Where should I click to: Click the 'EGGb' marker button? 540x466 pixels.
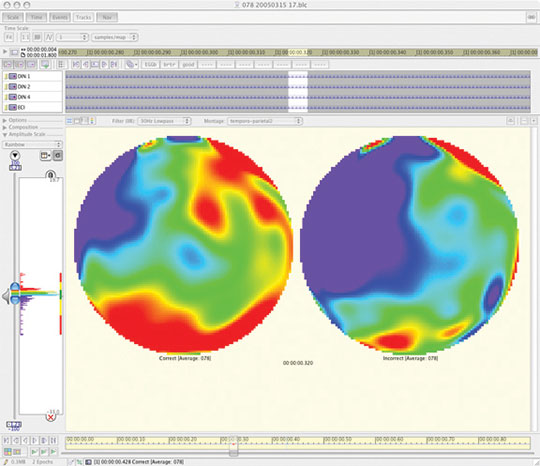coord(150,64)
